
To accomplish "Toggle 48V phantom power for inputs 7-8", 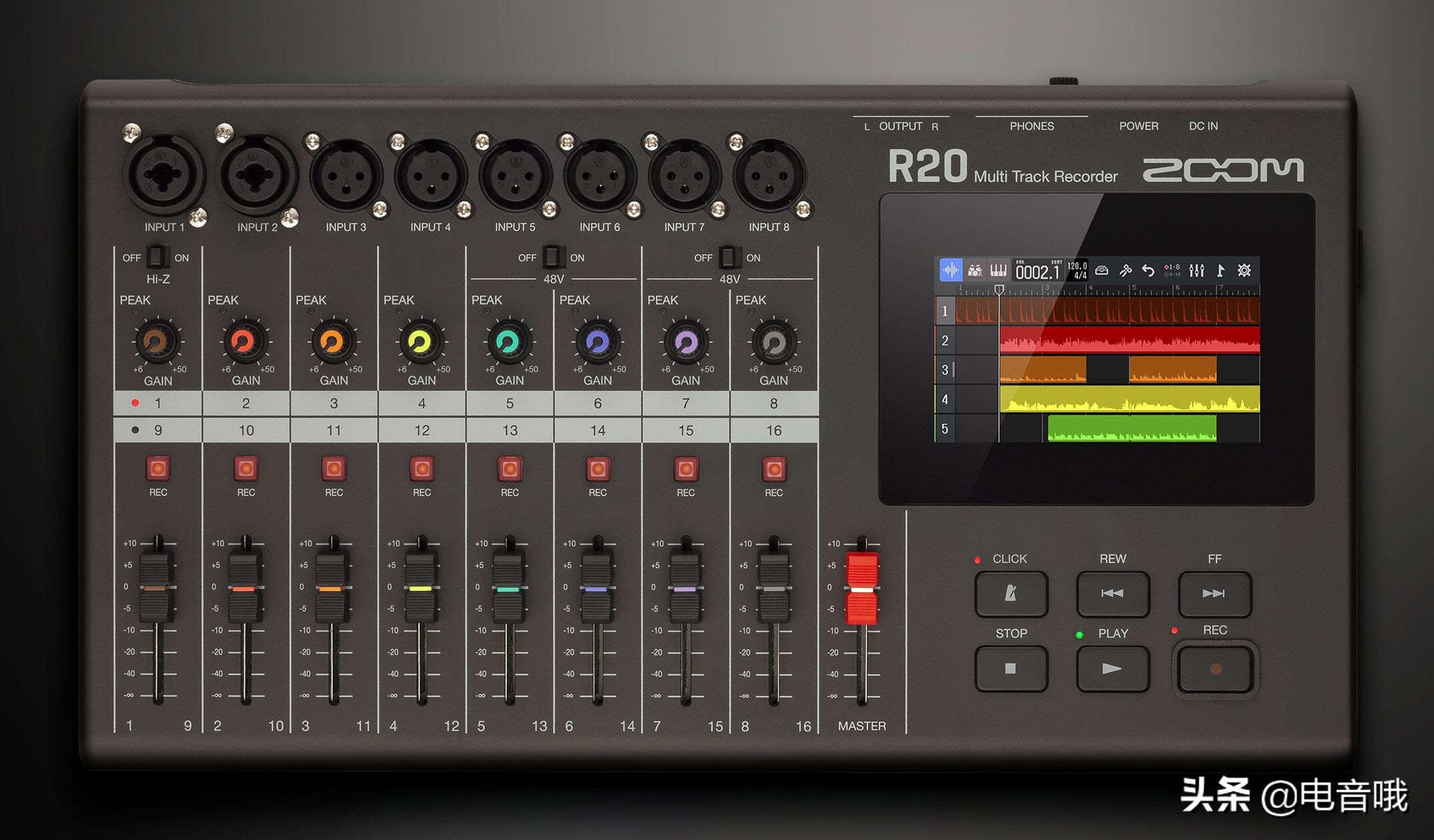I will 728,257.
